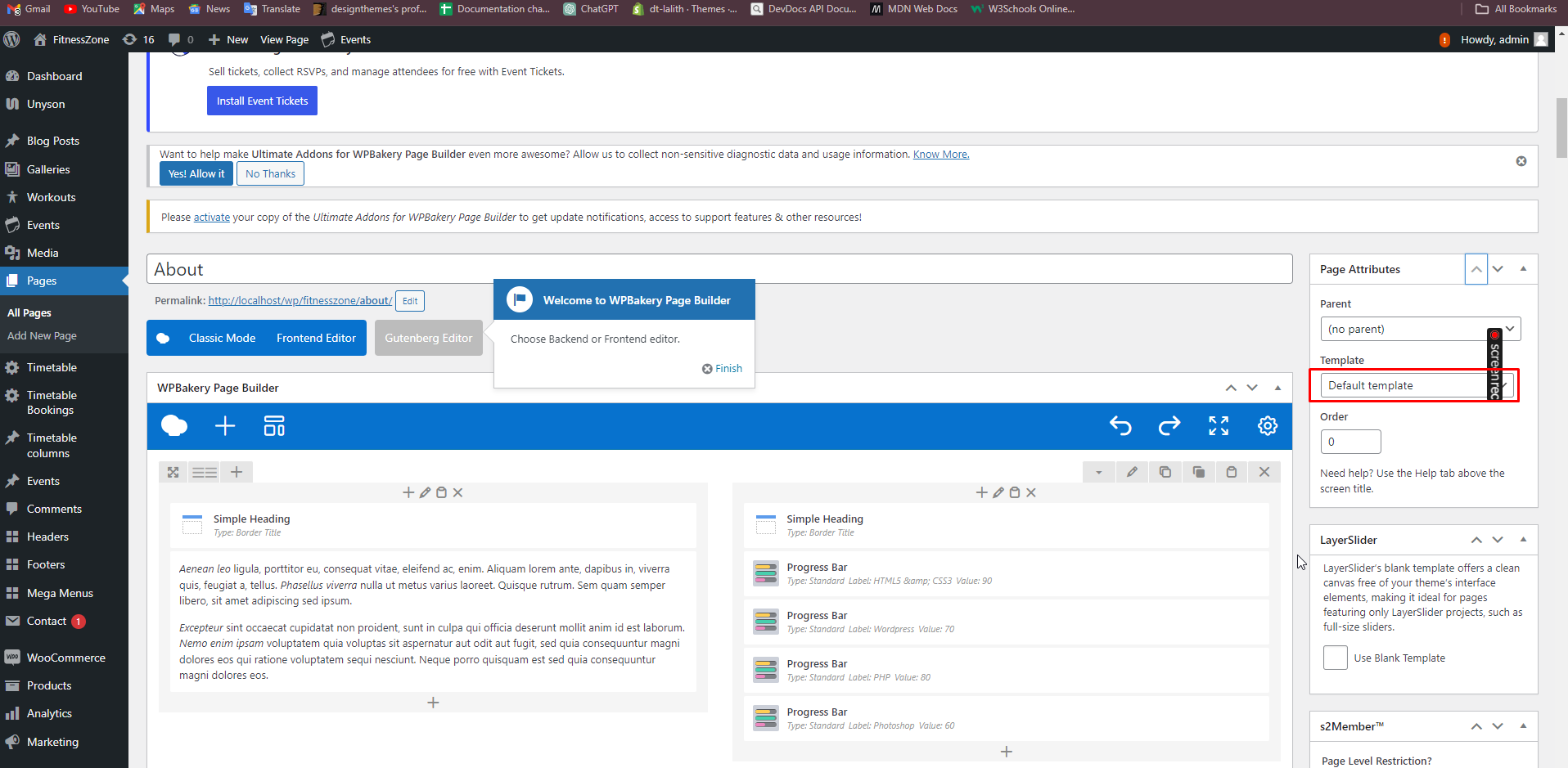The image size is (1568, 768).
Task: Open the templates icon in builder toolbar
Action: tap(274, 426)
